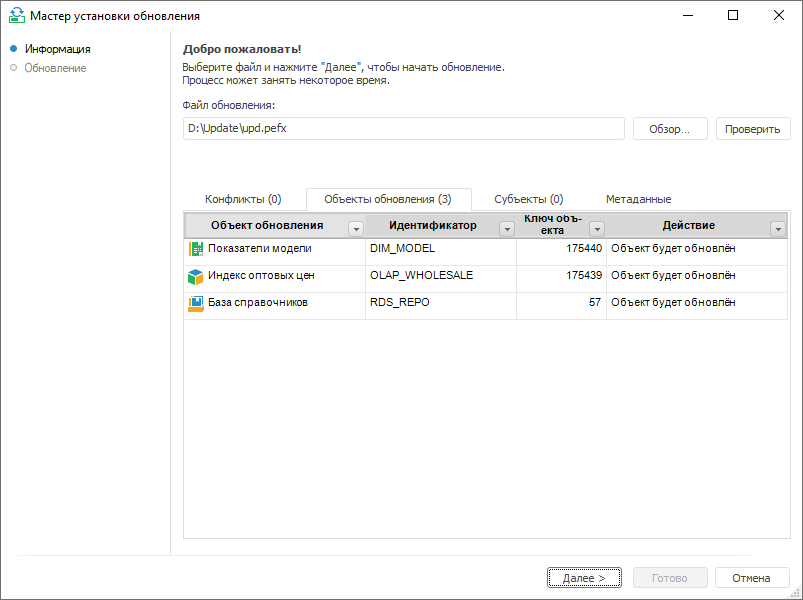The height and width of the screenshot is (600, 803).
Task: Switch to the Конфликты (0) tab
Action: (x=243, y=199)
